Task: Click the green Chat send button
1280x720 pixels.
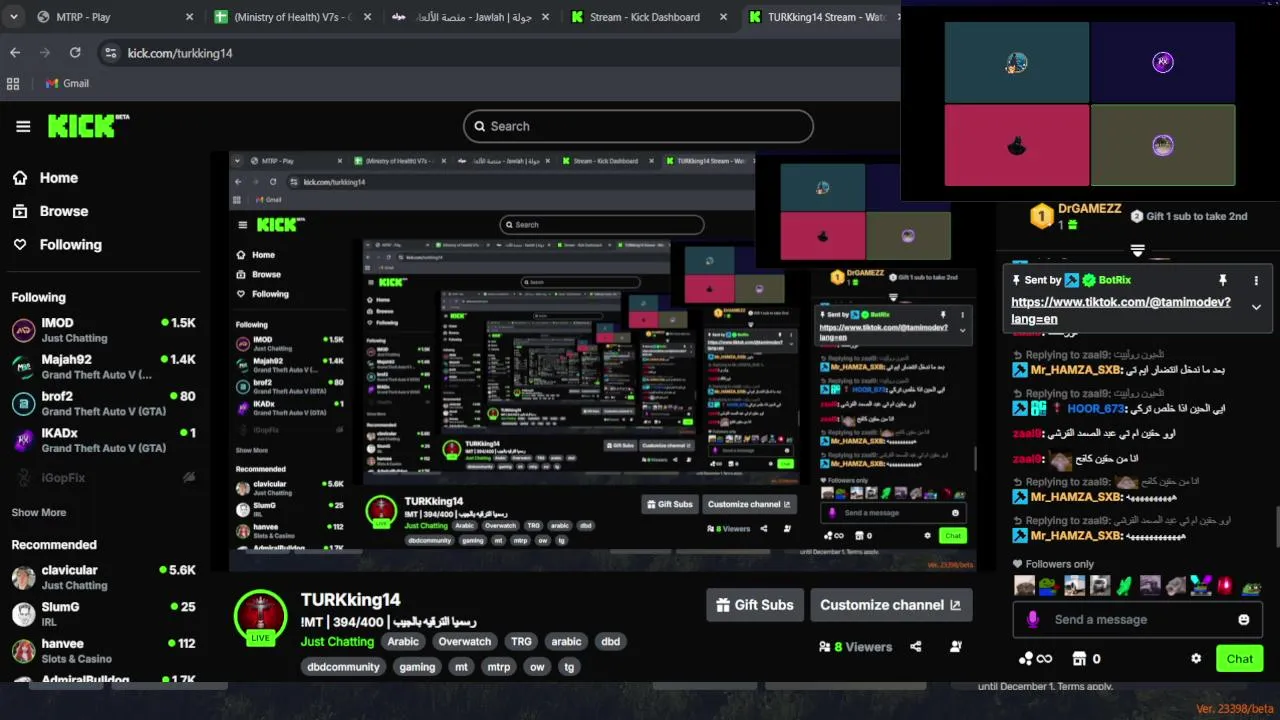Action: coord(1240,658)
